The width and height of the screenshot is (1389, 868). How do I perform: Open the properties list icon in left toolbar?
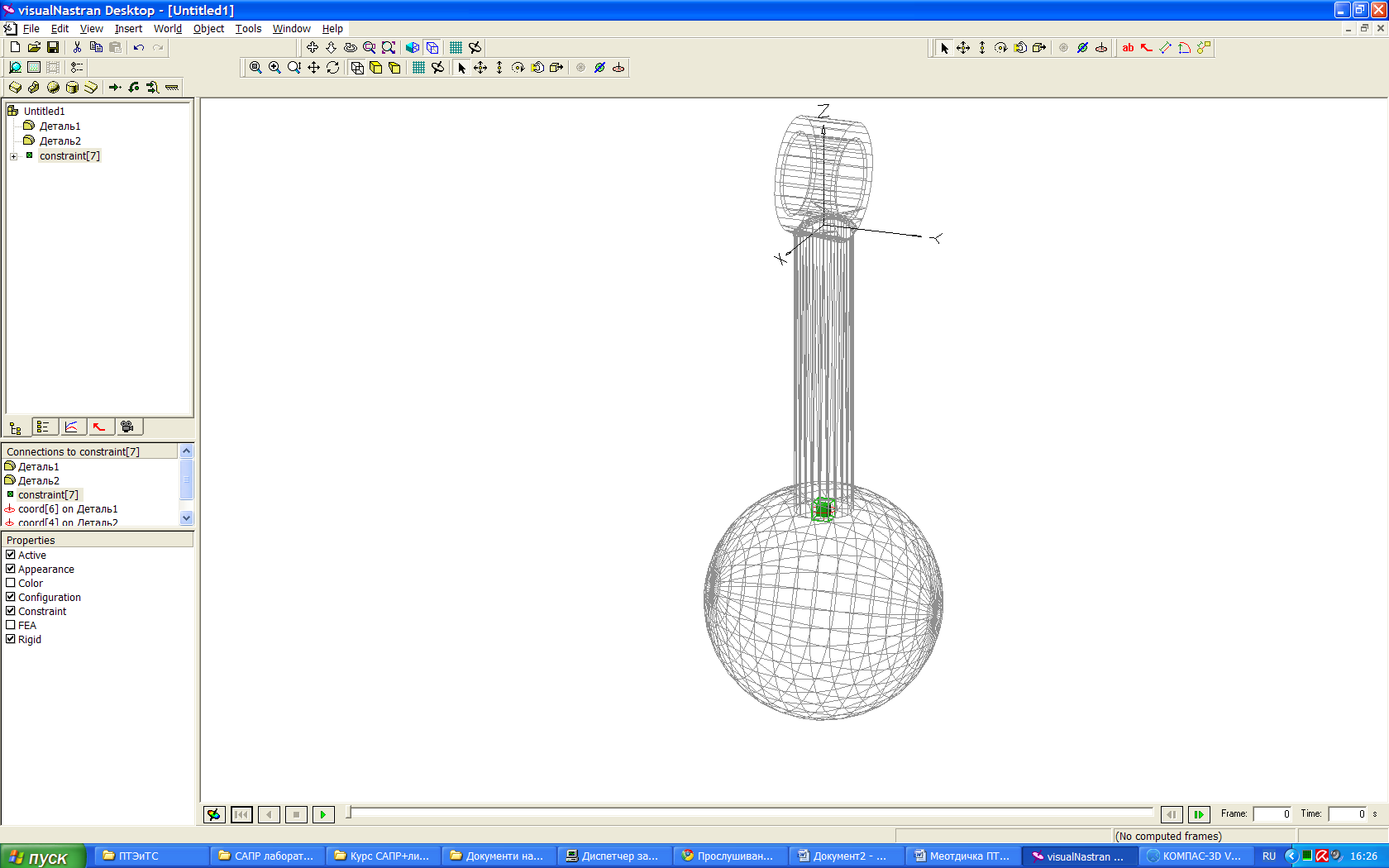tap(77, 67)
